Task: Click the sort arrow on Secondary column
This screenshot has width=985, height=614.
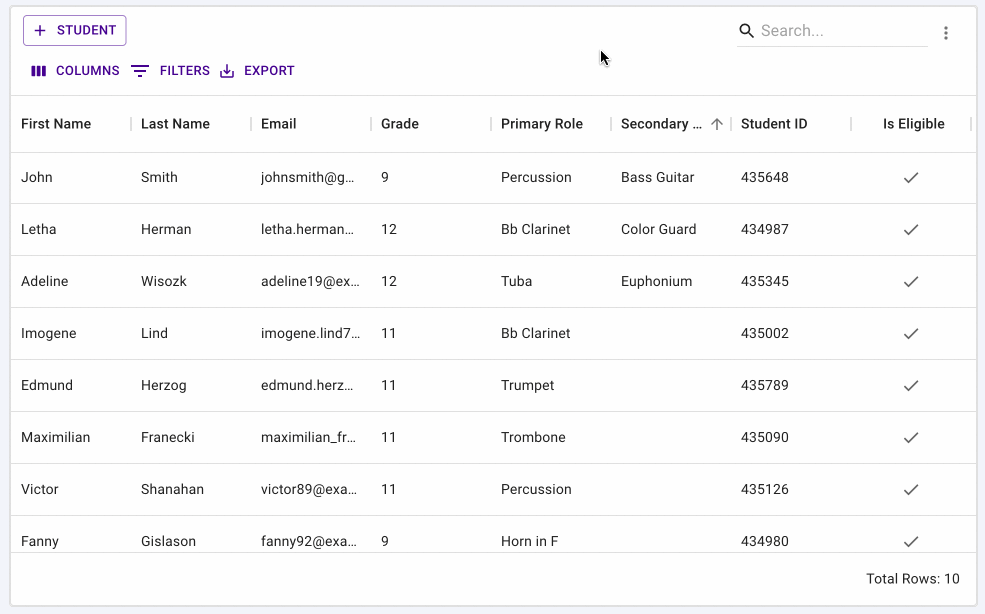Action: pyautogui.click(x=717, y=124)
